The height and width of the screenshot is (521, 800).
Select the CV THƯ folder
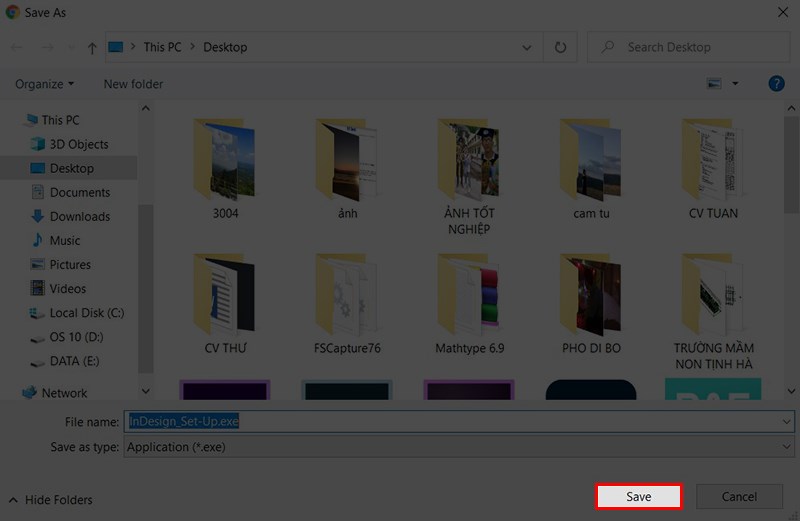[x=224, y=305]
